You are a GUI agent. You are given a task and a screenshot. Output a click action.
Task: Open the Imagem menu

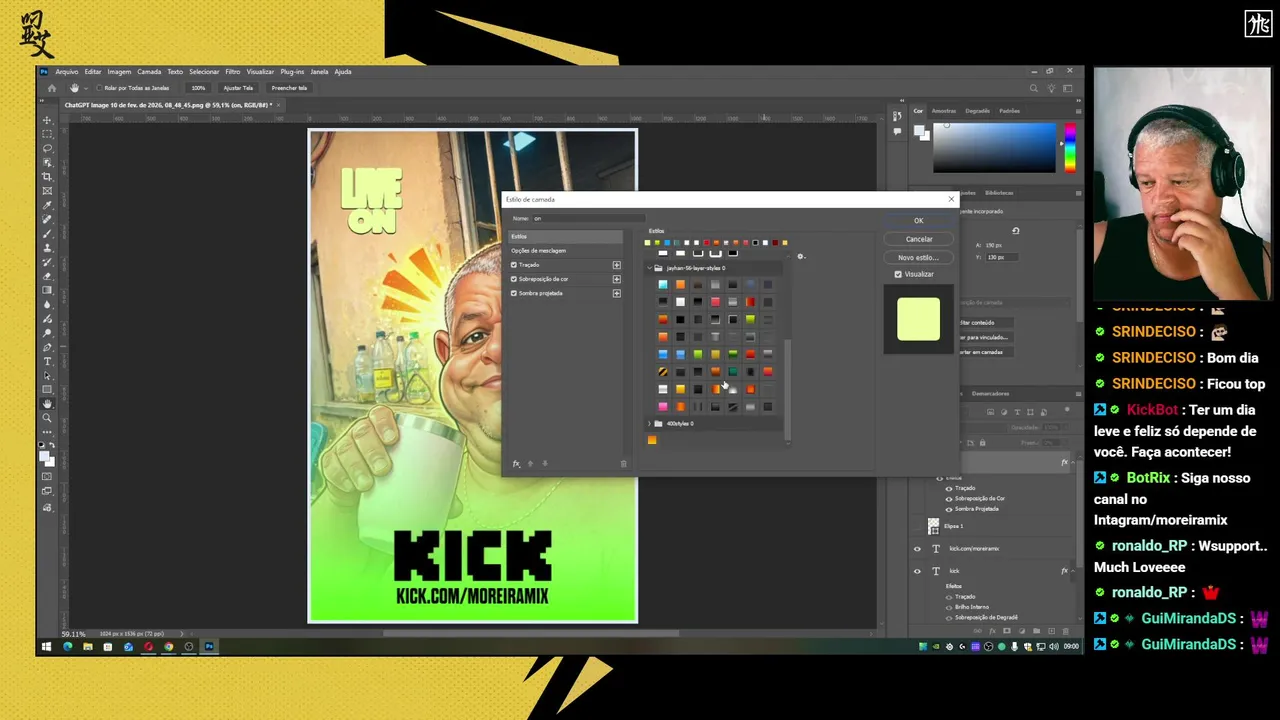pos(119,72)
